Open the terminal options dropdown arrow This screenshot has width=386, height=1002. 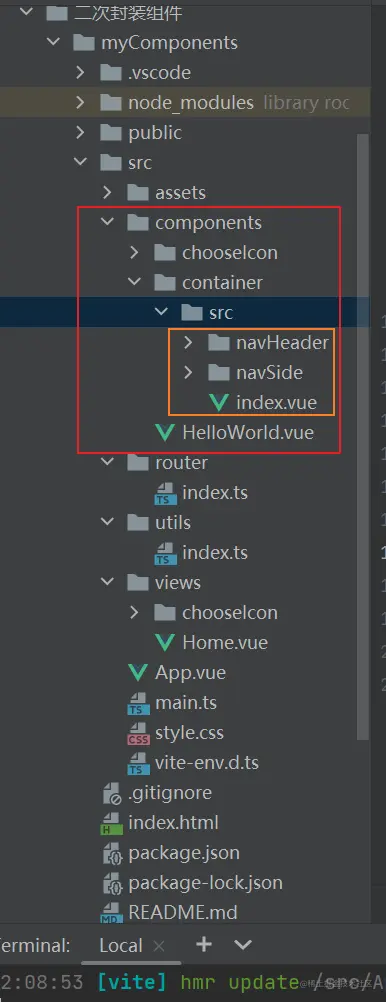click(x=243, y=944)
